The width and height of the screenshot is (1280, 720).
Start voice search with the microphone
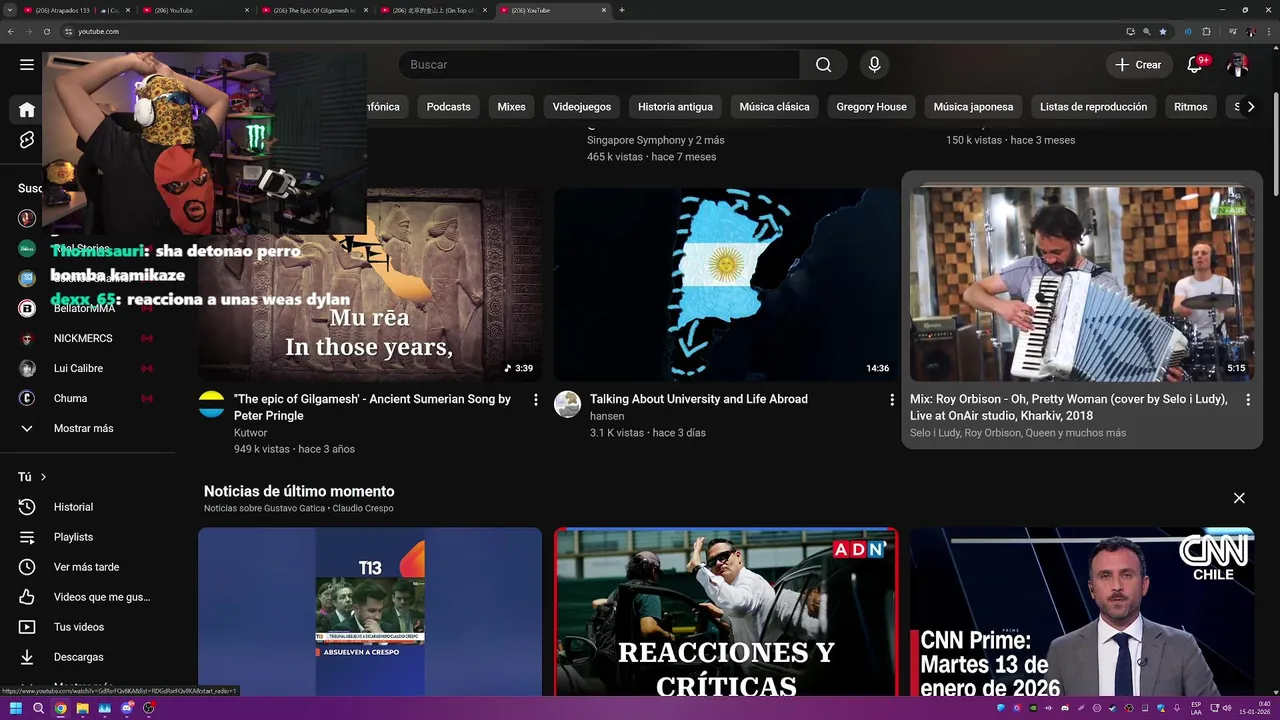click(x=874, y=65)
